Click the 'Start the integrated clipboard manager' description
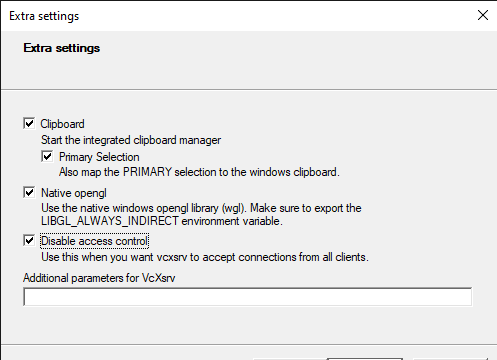This screenshot has height=360, width=497. point(131,140)
